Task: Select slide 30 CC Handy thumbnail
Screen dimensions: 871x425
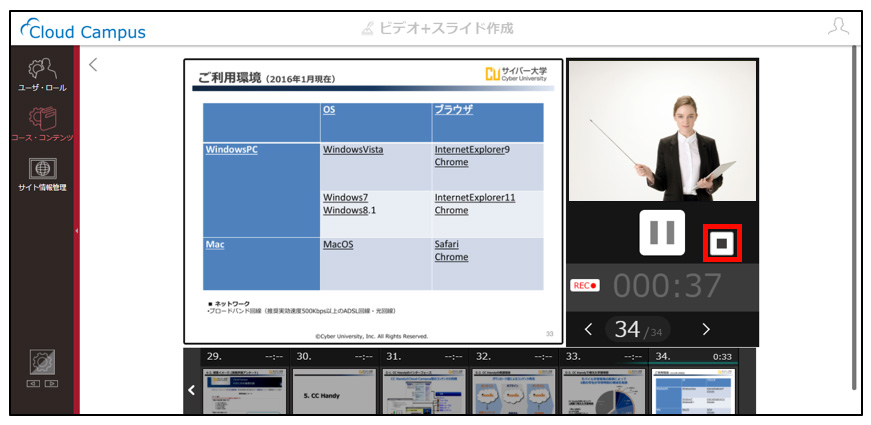Action: 335,391
